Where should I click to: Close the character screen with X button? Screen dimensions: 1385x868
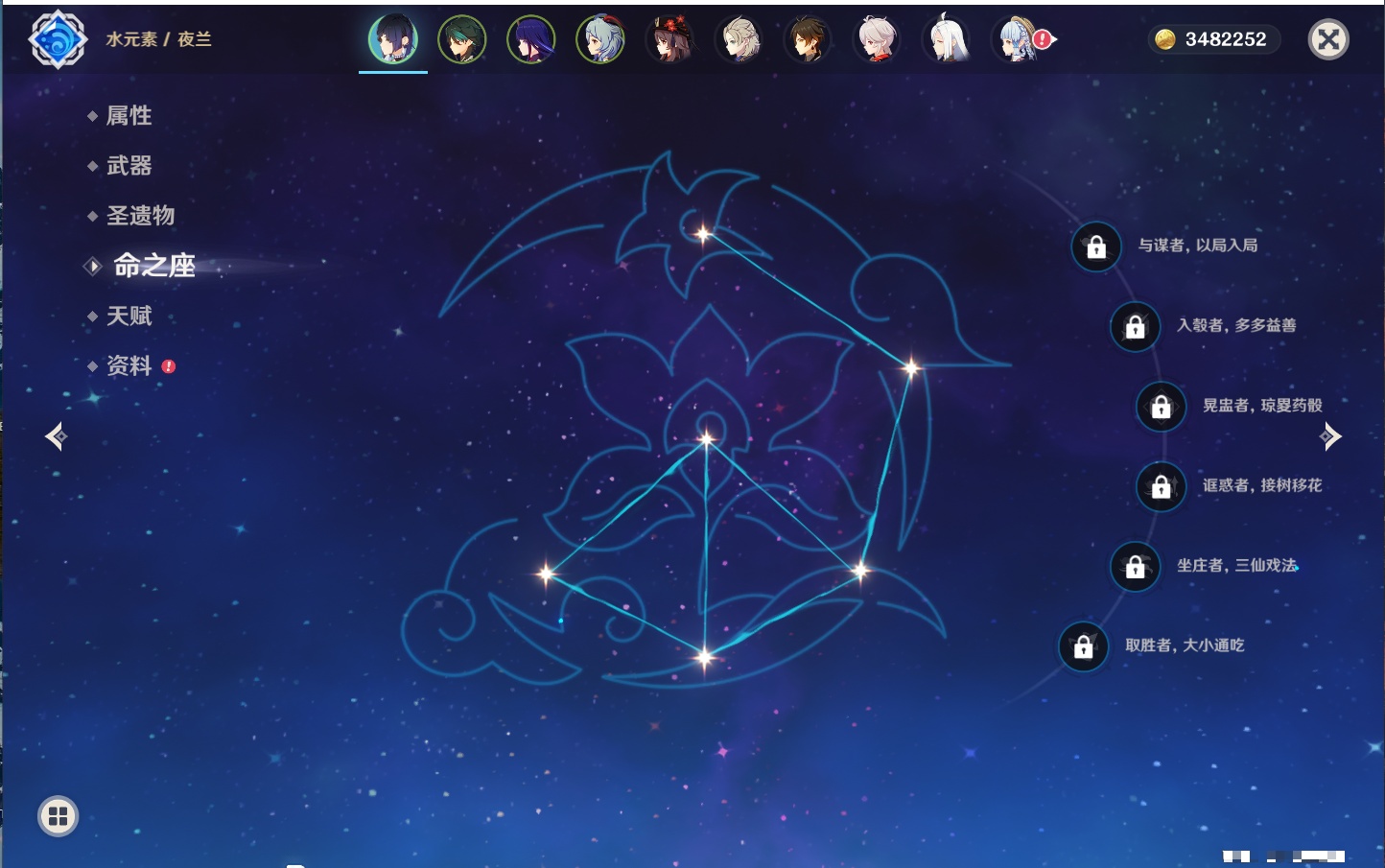coord(1328,39)
